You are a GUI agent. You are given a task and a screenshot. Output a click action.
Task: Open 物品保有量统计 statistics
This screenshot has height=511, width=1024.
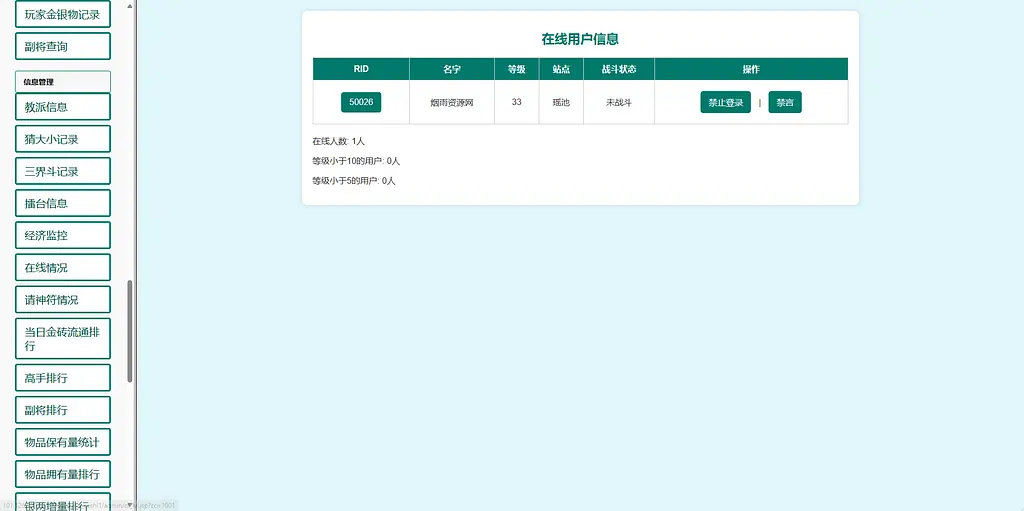pos(63,442)
